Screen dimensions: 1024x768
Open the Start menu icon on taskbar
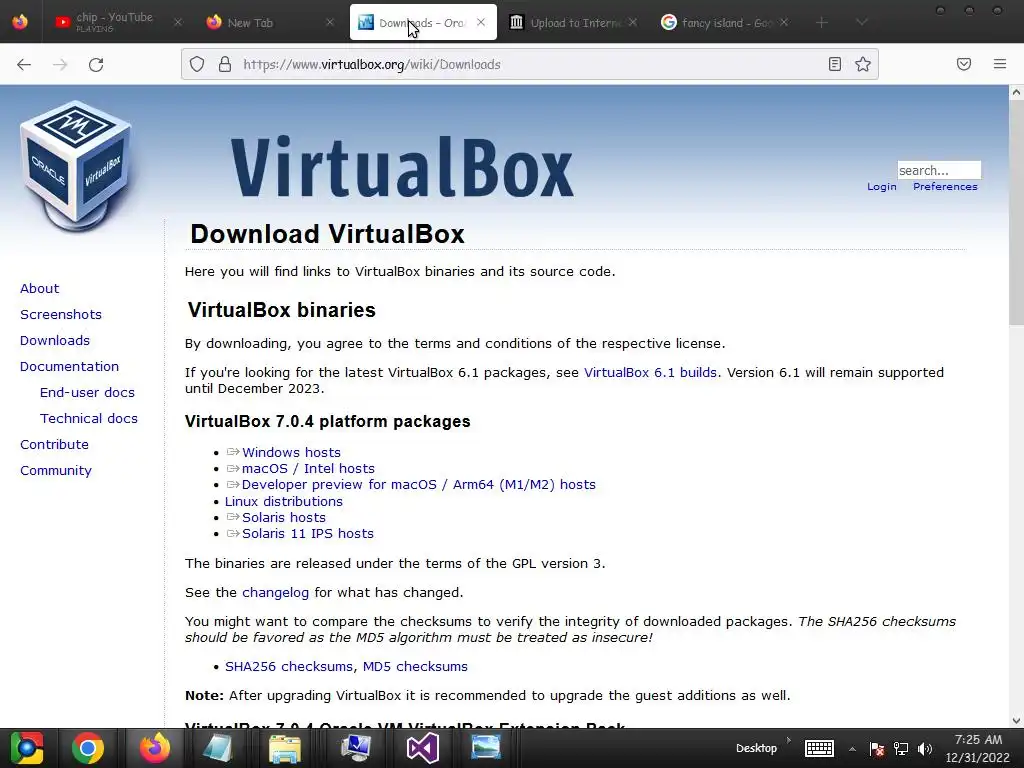(x=26, y=748)
